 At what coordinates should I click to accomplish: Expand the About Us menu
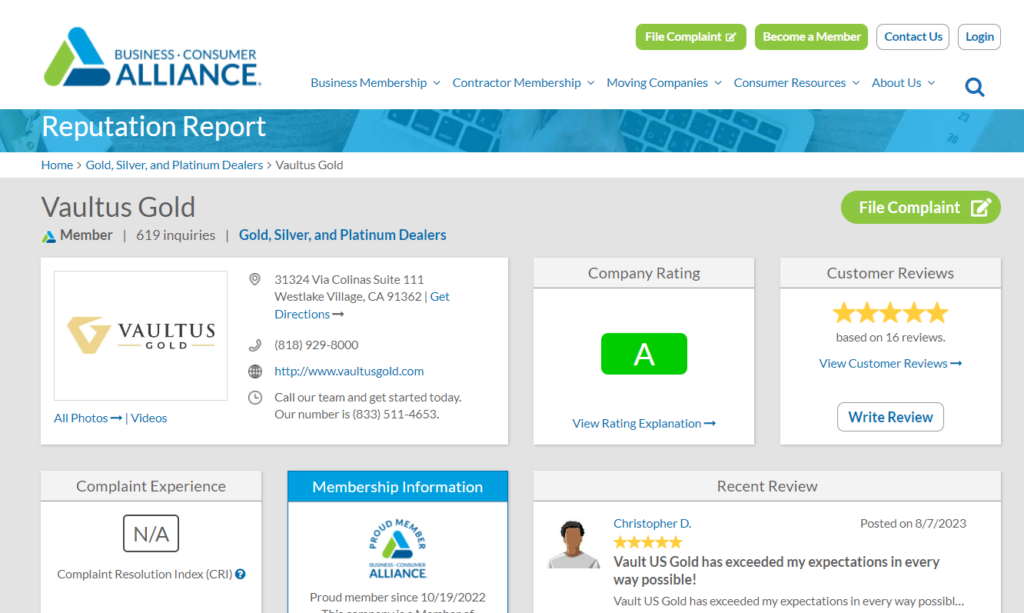[x=903, y=83]
